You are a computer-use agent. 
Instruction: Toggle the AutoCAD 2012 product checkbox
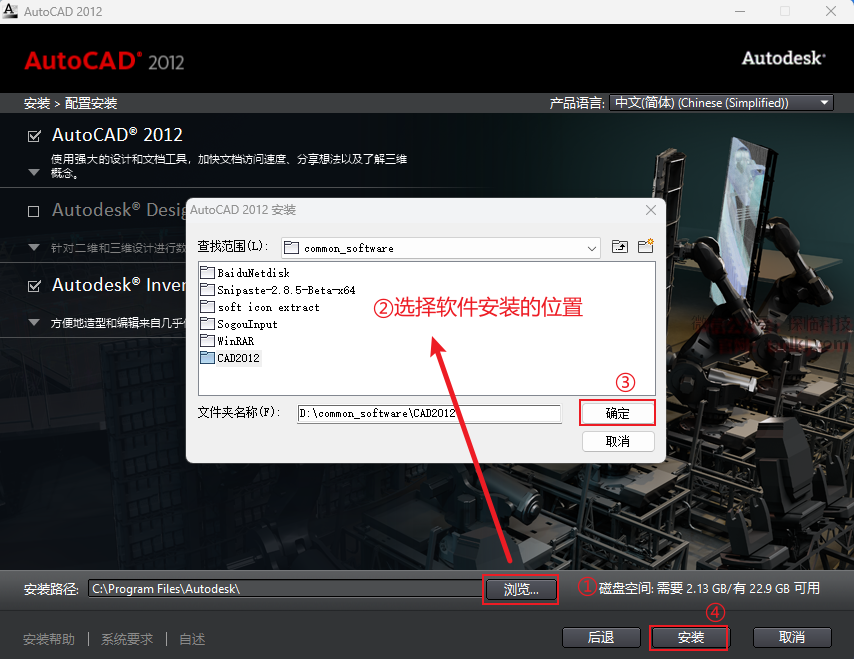(x=34, y=136)
